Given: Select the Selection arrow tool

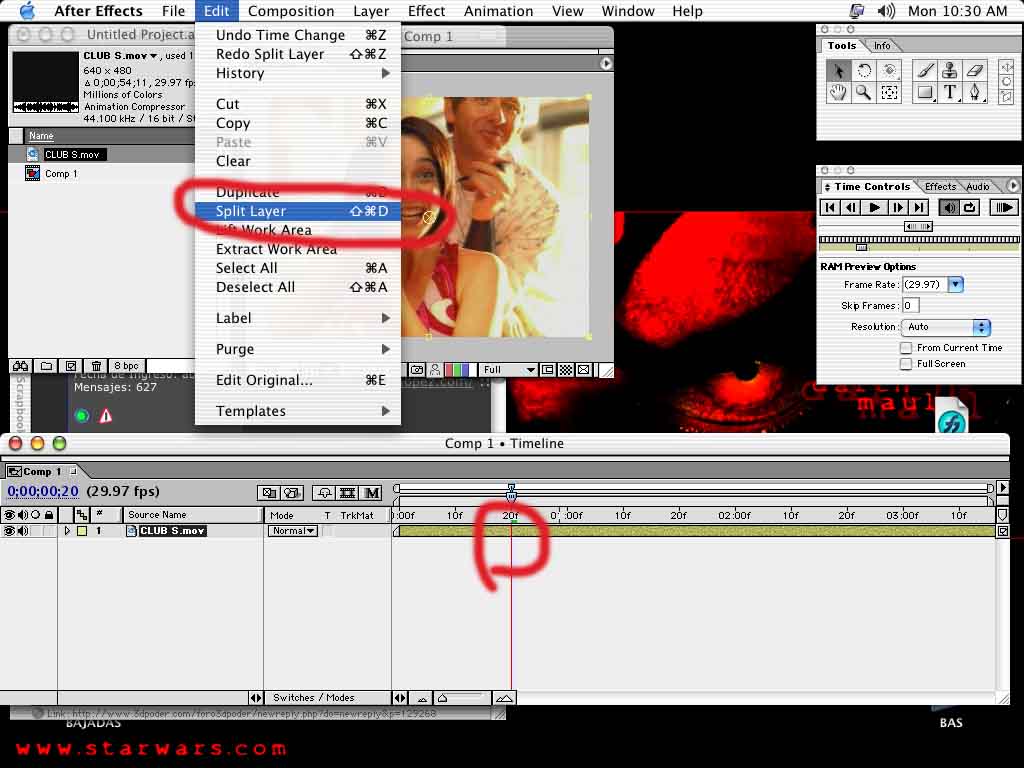Looking at the screenshot, I should [838, 71].
